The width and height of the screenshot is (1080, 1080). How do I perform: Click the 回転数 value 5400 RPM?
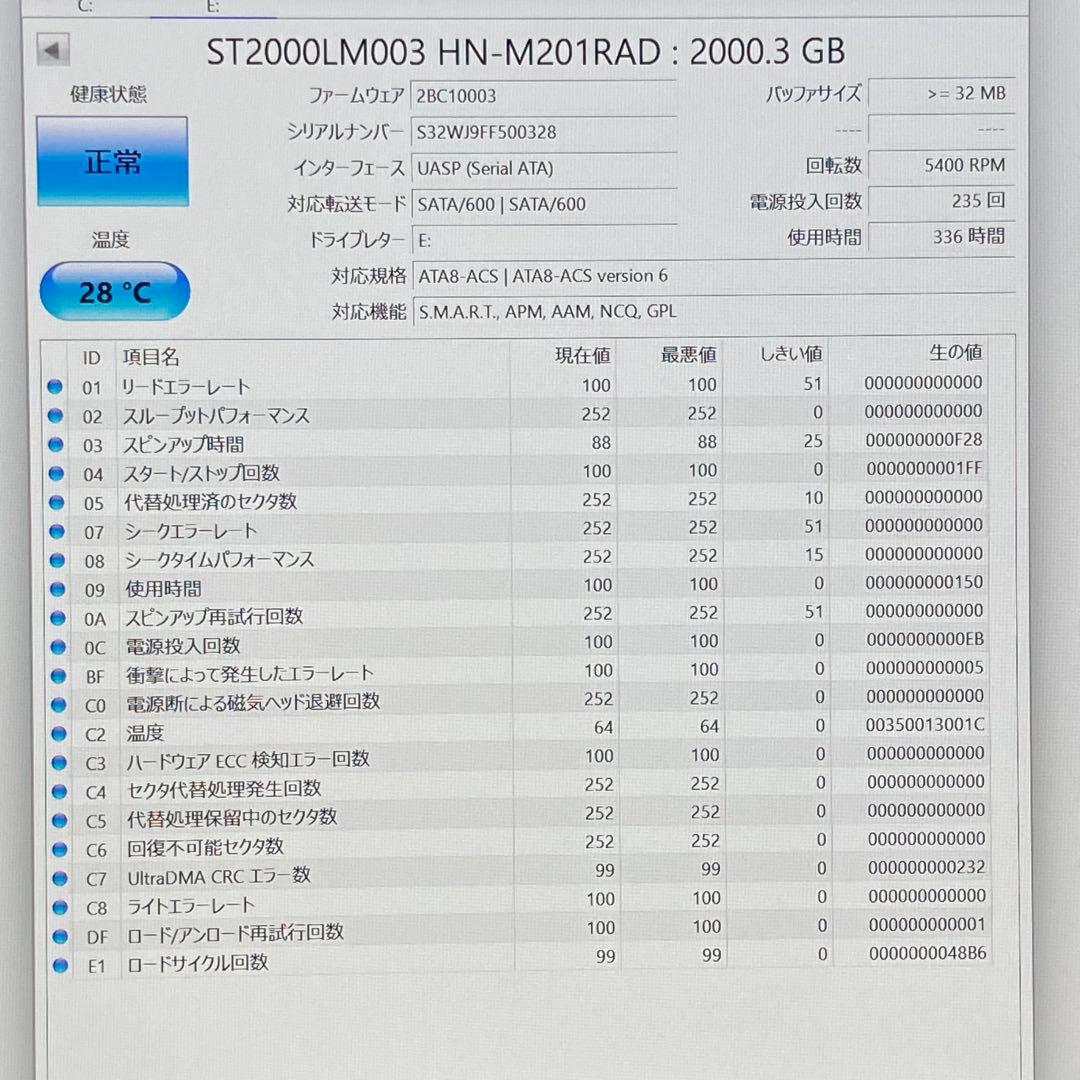[x=942, y=165]
